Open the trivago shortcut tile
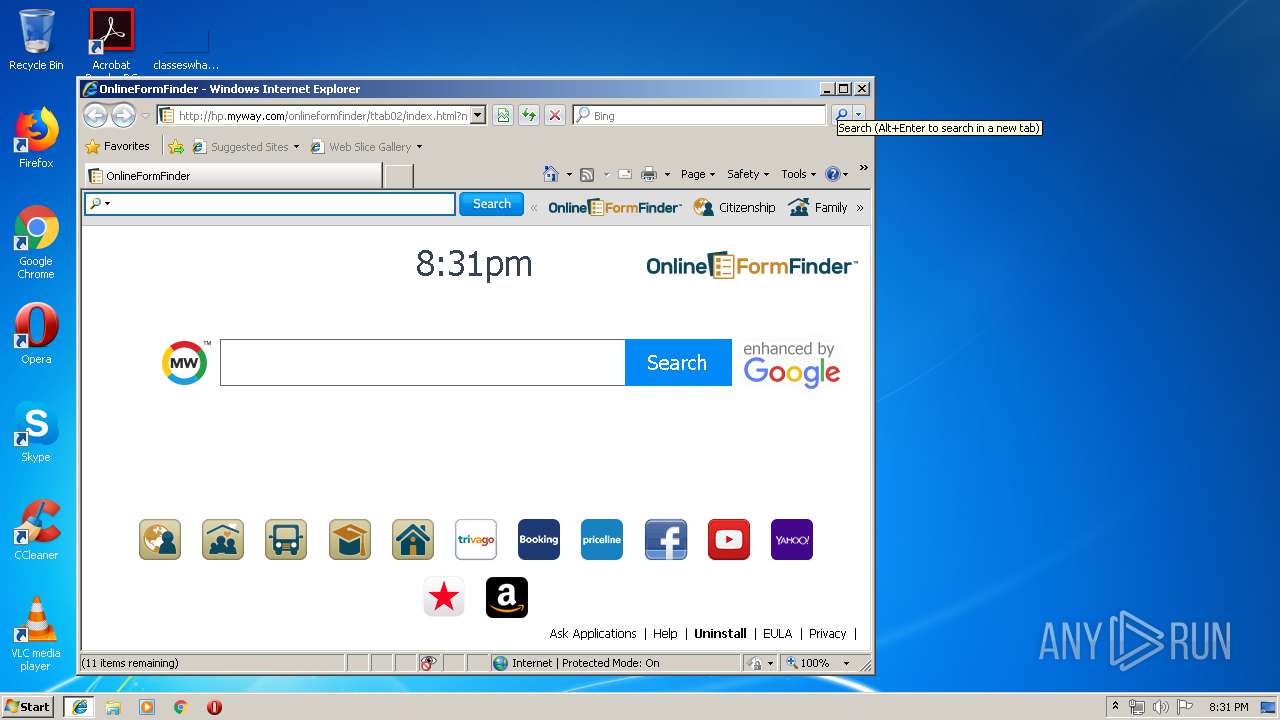Viewport: 1280px width, 720px height. tap(476, 540)
